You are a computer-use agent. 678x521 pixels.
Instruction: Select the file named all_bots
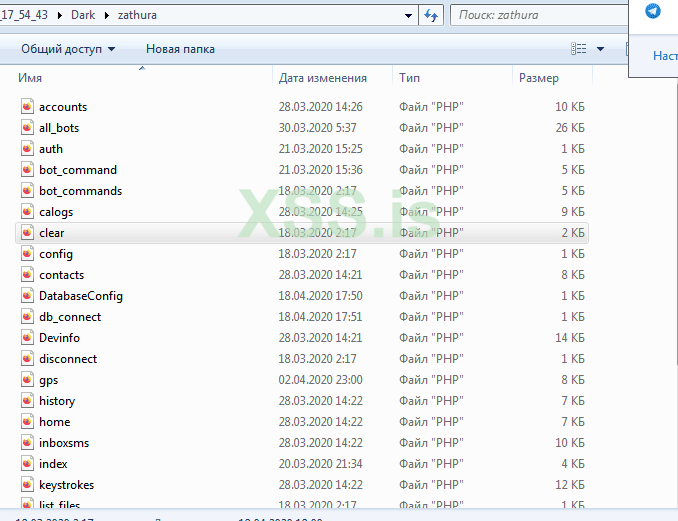tap(59, 128)
